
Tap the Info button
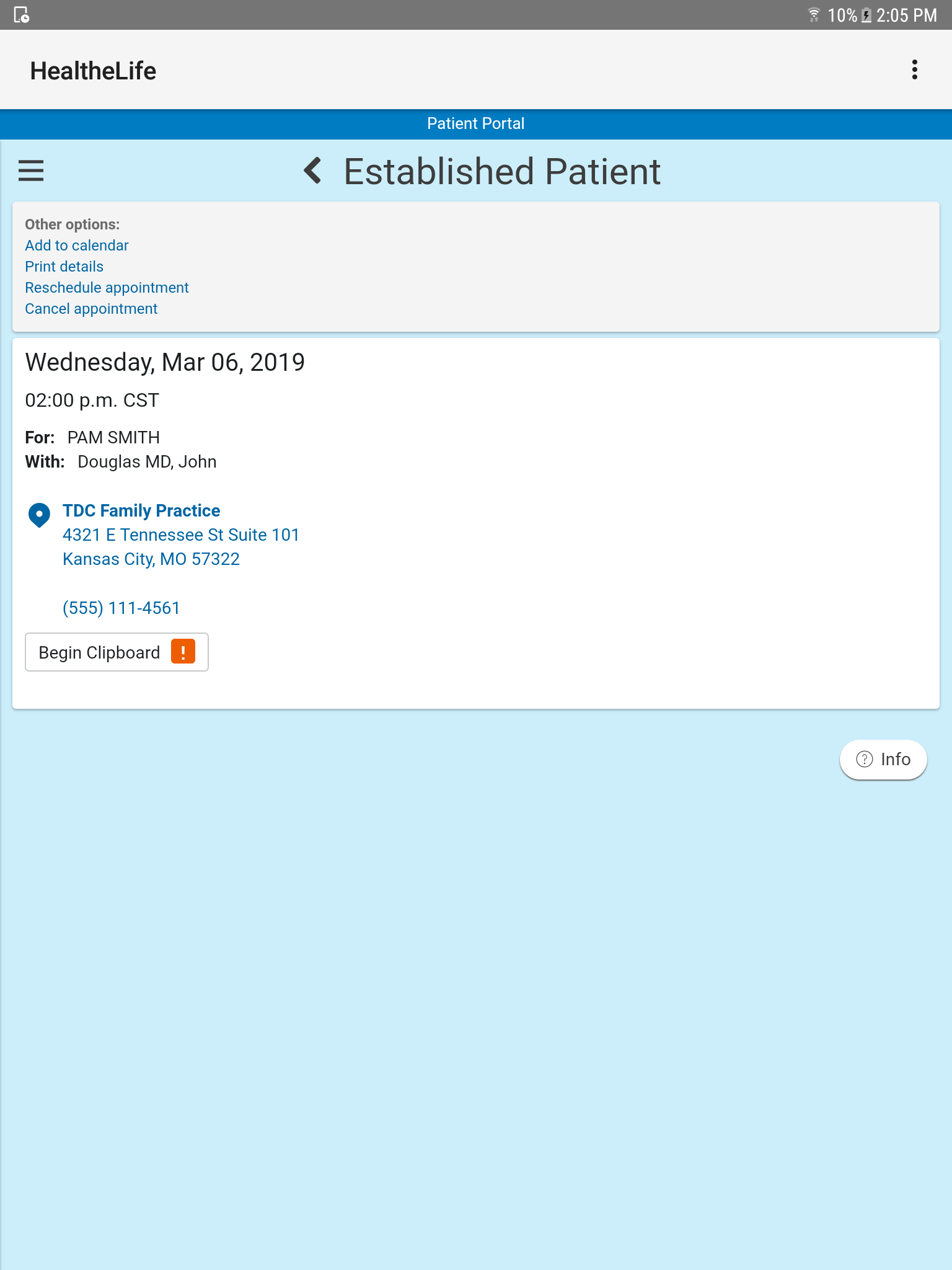[883, 760]
